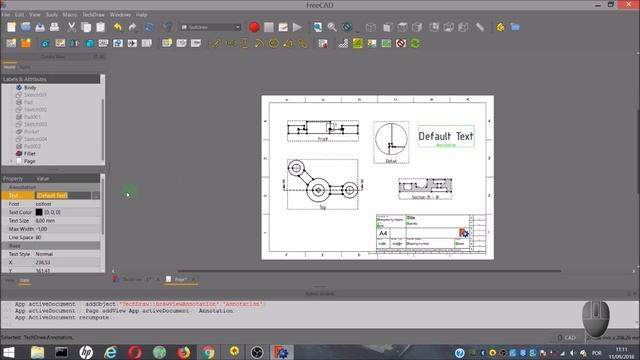Viewport: 640px width, 360px height.
Task: Select the draw style icon
Action: (x=347, y=27)
